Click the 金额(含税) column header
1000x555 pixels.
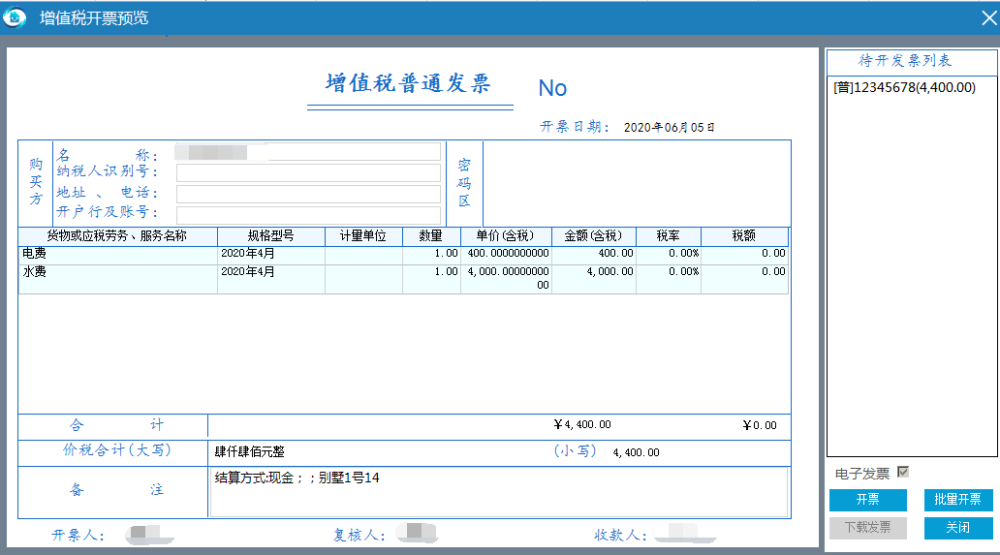pyautogui.click(x=594, y=236)
